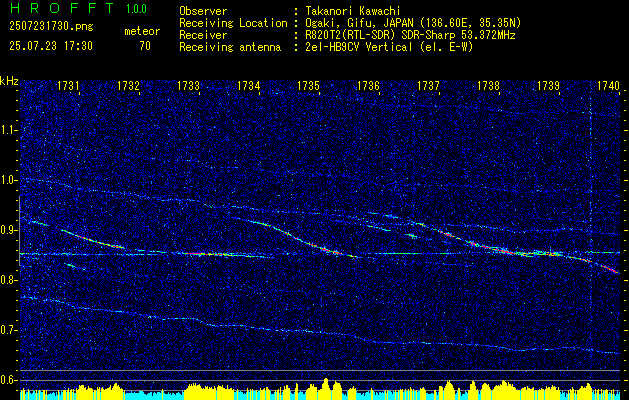
Task: Click the 1737 time marker
Action: point(428,85)
